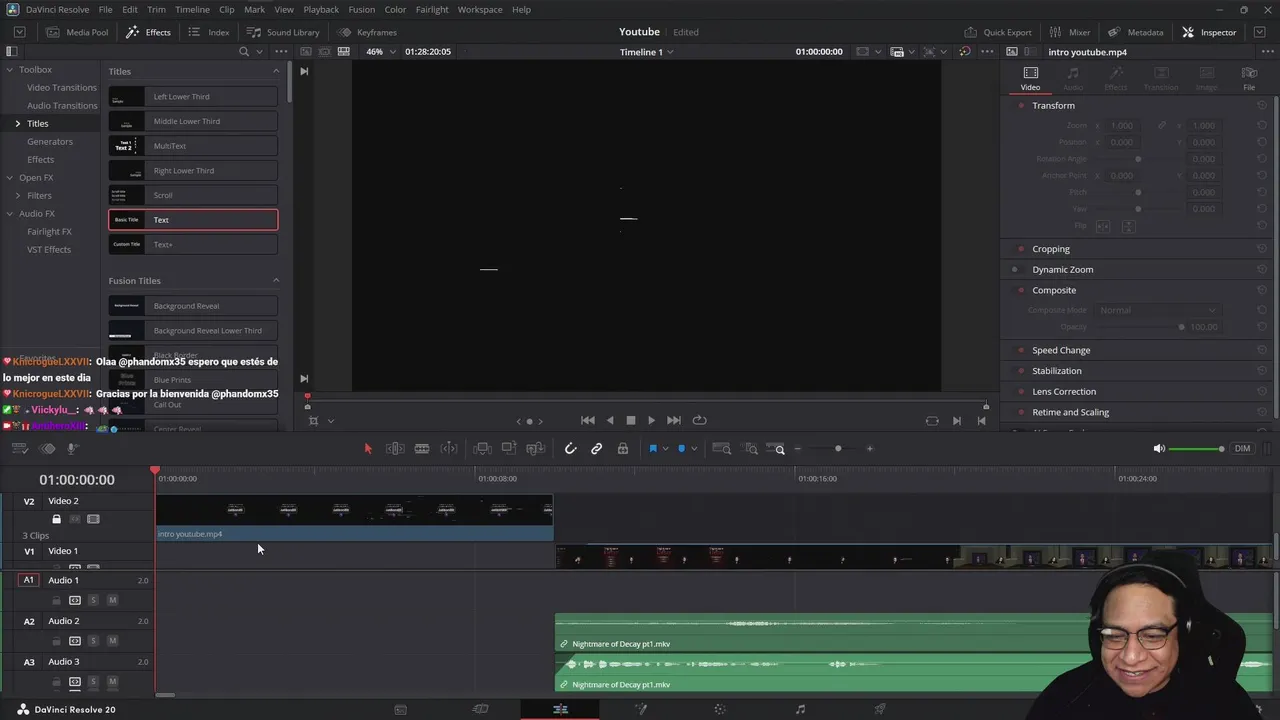This screenshot has width=1280, height=720.
Task: Open the audio Mixer panel
Action: (x=1070, y=32)
